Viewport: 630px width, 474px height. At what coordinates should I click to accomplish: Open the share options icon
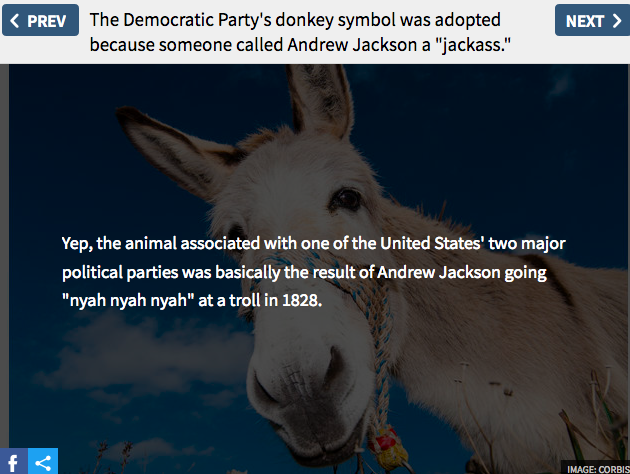pos(43,461)
